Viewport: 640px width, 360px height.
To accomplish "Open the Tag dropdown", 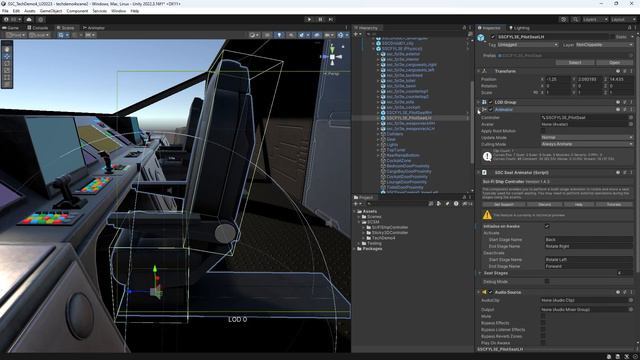I will coord(527,45).
